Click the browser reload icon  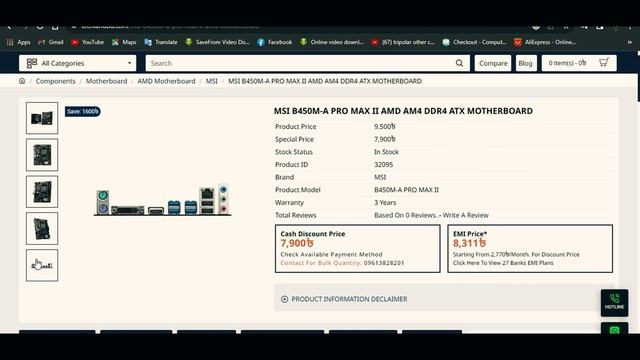point(40,27)
